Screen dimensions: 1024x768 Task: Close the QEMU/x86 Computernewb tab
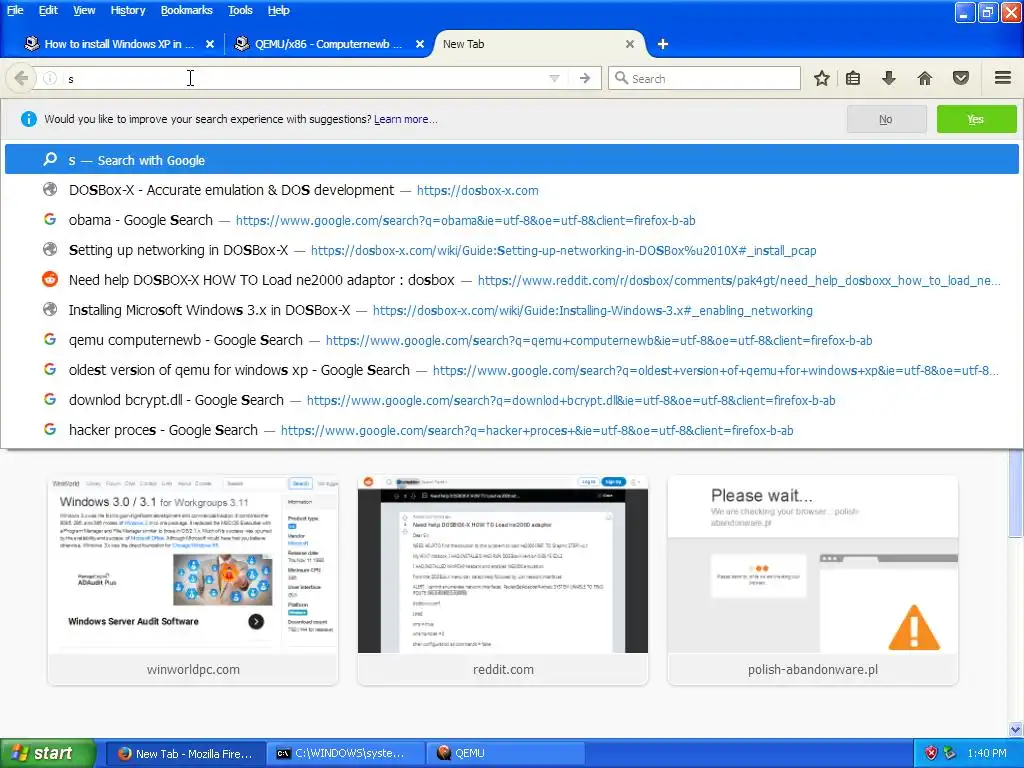pyautogui.click(x=420, y=44)
